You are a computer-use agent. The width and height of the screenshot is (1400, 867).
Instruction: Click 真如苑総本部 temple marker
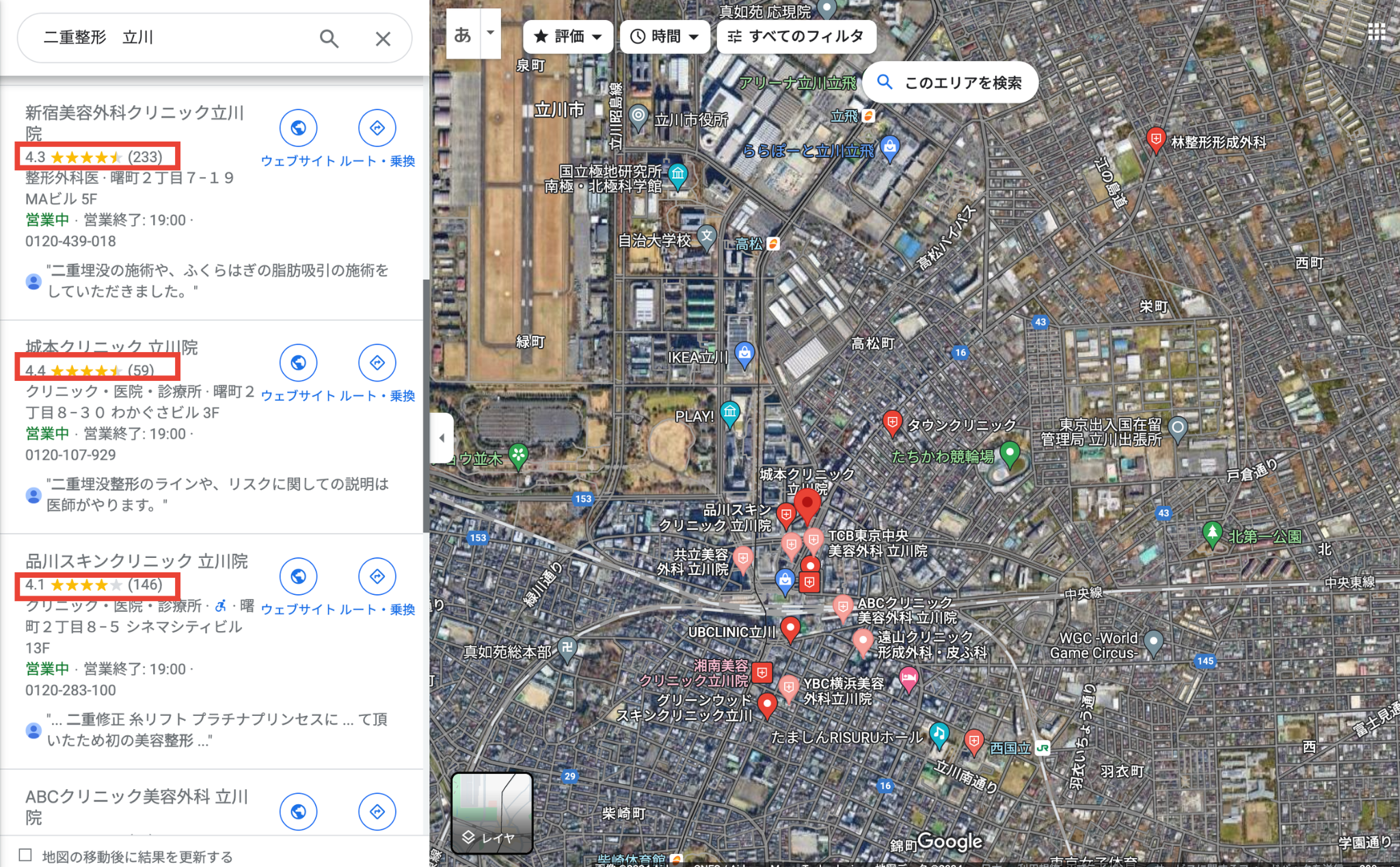click(x=567, y=649)
